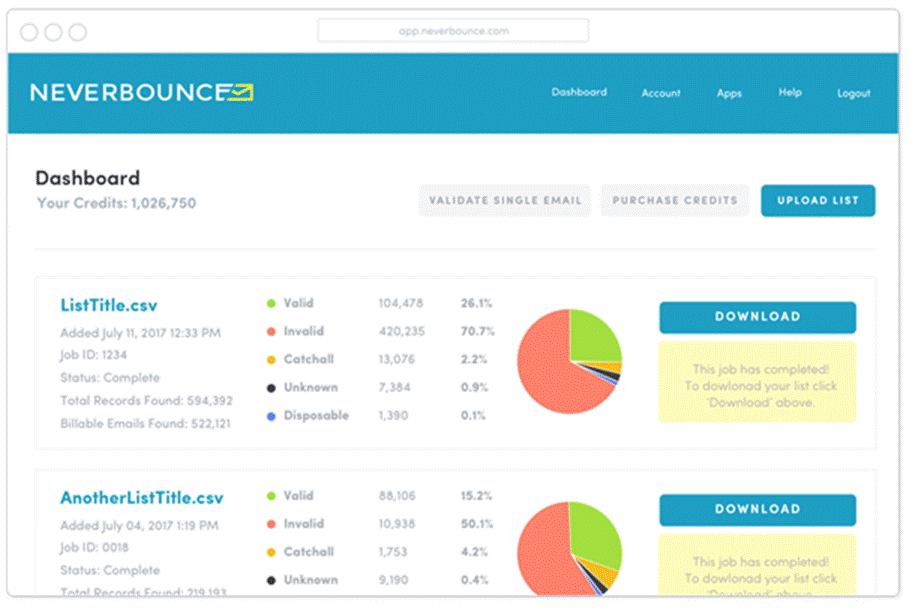Click the ListTitle.csv pie chart
The width and height of the screenshot is (909, 612).
pos(569,361)
